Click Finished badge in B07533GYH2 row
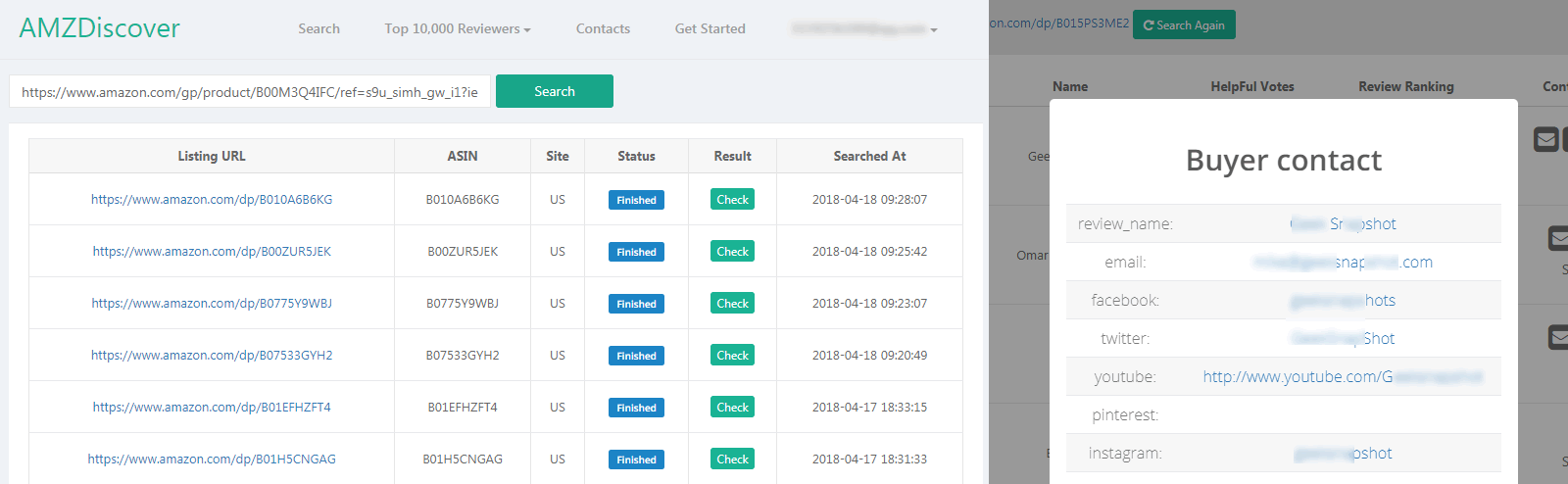The height and width of the screenshot is (484, 1568). (x=636, y=356)
